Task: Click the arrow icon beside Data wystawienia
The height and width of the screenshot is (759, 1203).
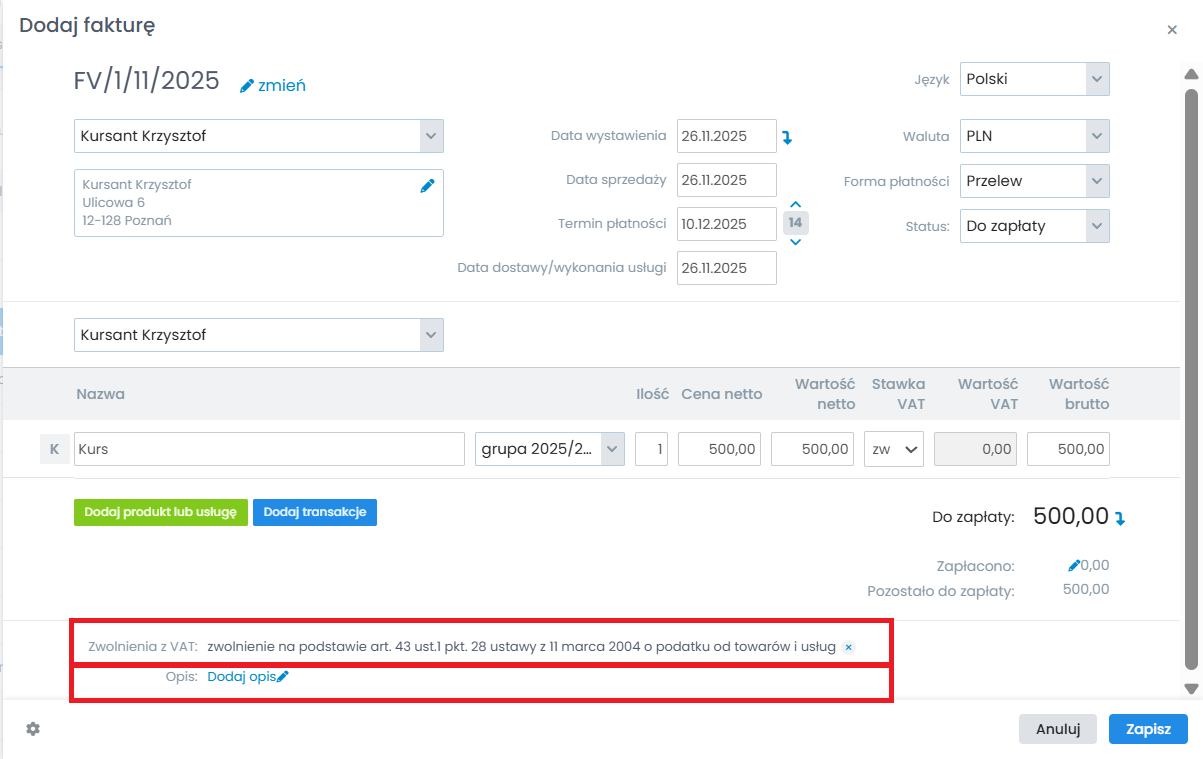Action: coord(787,137)
